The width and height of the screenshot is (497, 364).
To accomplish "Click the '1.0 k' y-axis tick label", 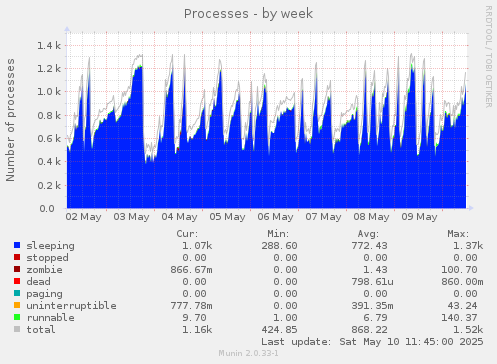I will pos(49,92).
